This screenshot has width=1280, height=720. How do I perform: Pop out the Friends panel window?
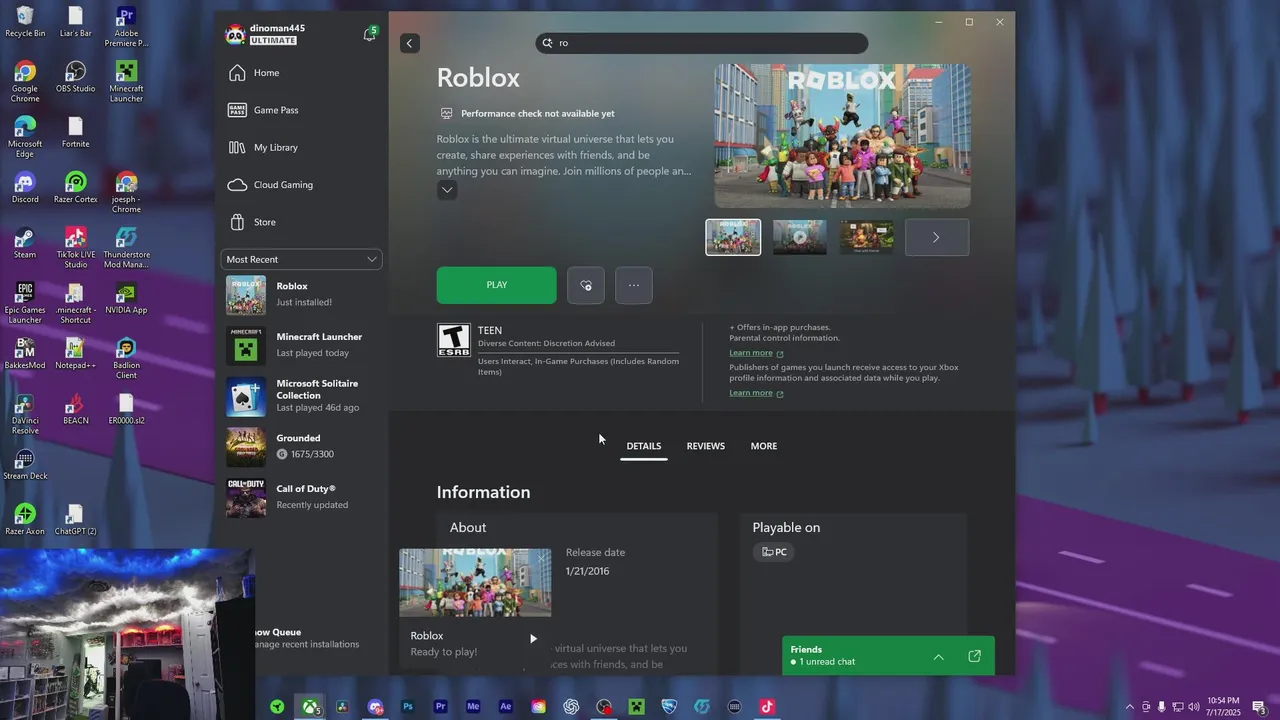974,656
